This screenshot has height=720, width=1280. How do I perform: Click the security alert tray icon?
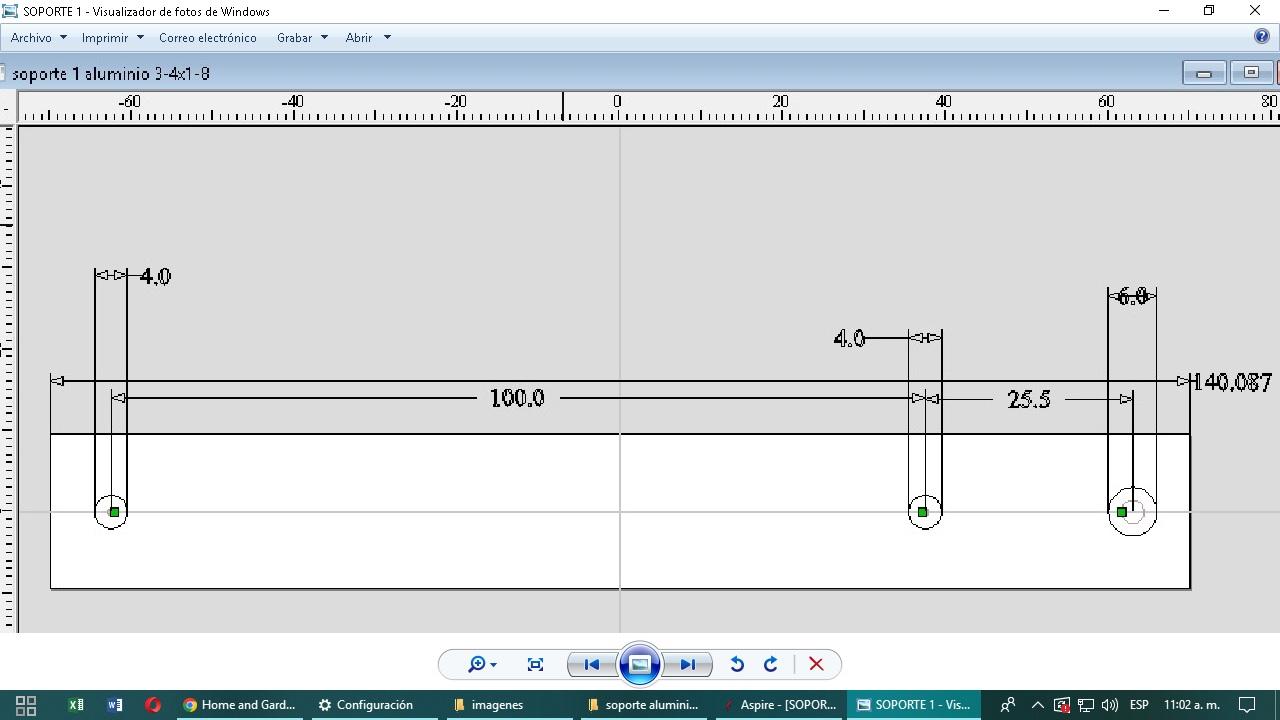[x=1062, y=705]
